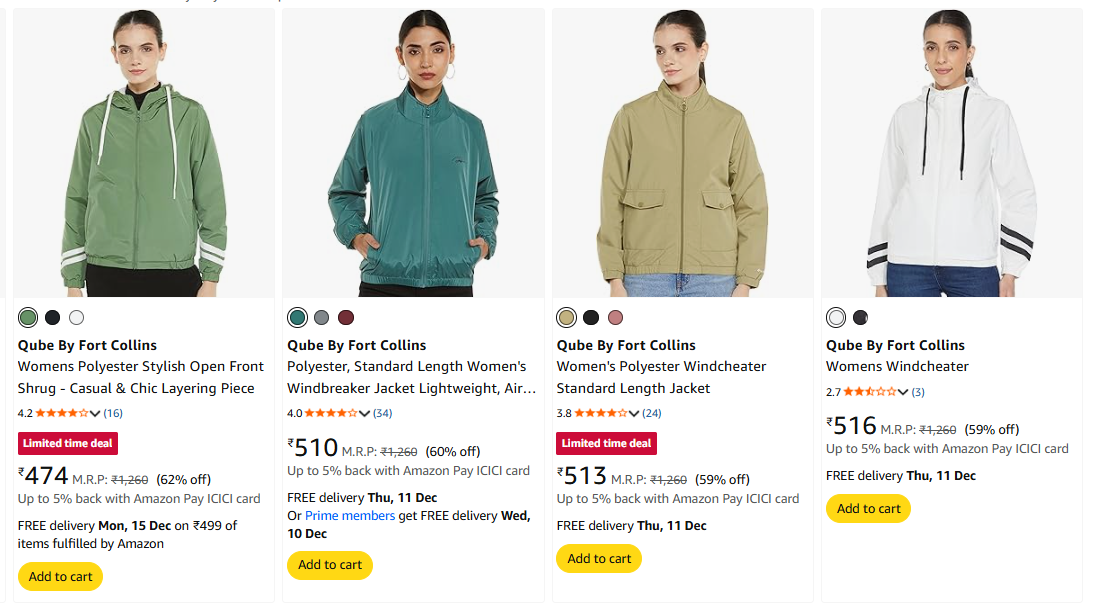The width and height of the screenshot is (1093, 608).
Task: Add the ₹516 white windcheater to cart
Action: (x=868, y=508)
